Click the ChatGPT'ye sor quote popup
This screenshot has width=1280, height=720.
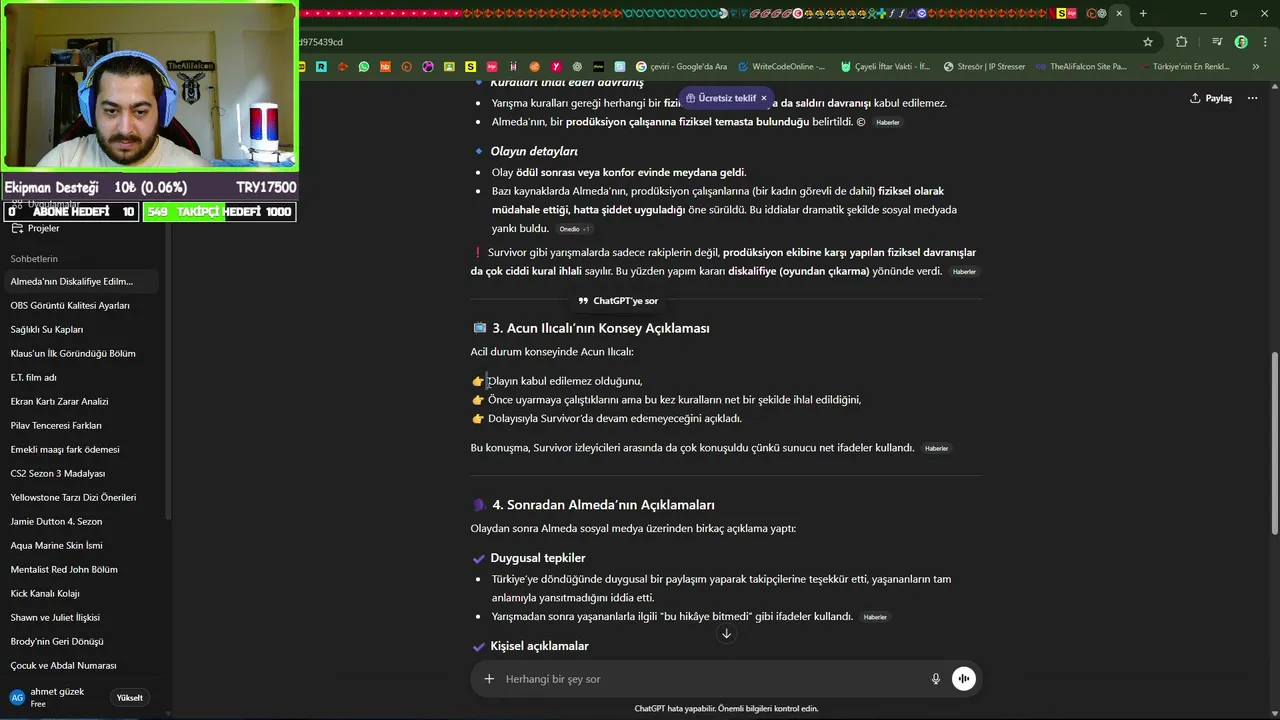click(x=618, y=301)
